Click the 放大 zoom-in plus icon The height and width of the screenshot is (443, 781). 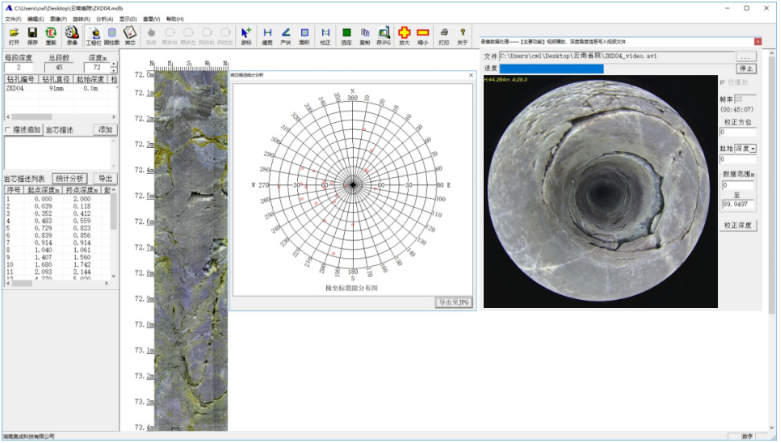tap(404, 34)
